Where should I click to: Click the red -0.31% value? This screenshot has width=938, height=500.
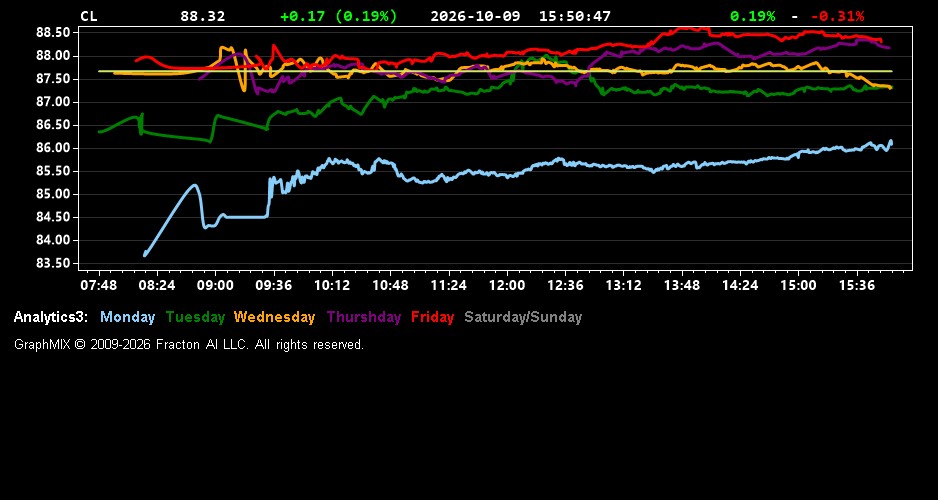click(x=838, y=16)
